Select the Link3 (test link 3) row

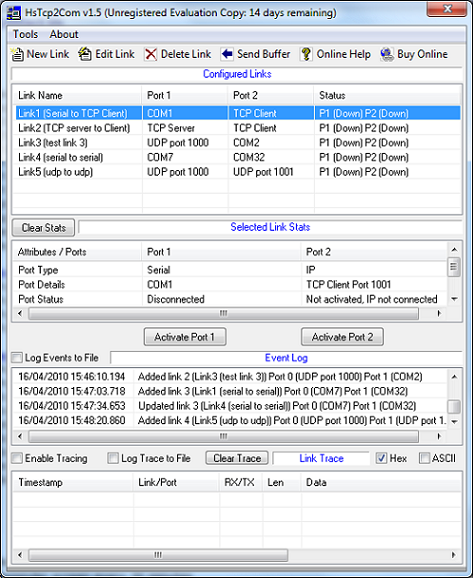(236, 143)
